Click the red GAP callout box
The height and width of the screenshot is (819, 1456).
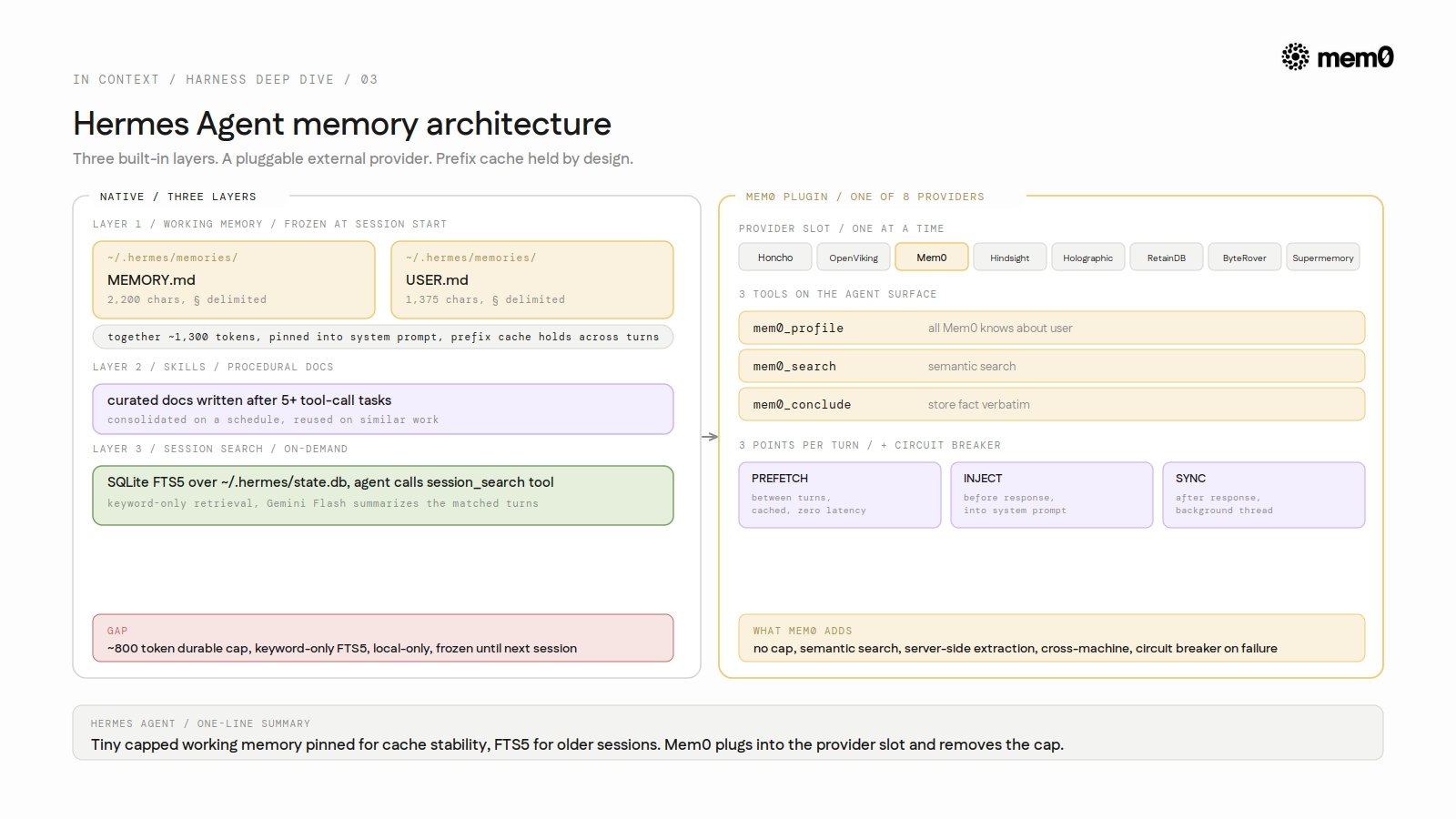coord(383,638)
